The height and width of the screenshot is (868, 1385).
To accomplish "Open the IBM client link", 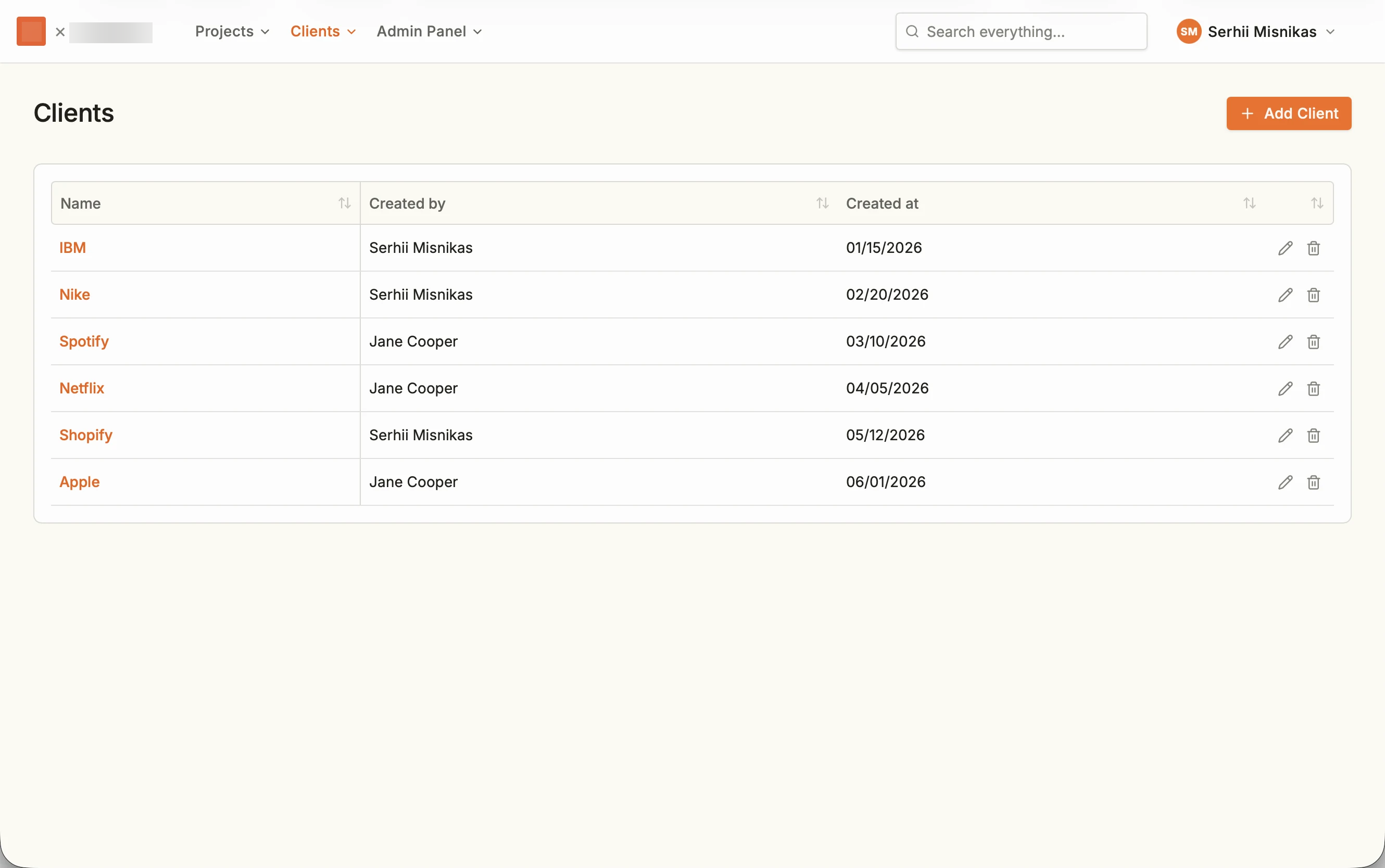I will tap(72, 248).
